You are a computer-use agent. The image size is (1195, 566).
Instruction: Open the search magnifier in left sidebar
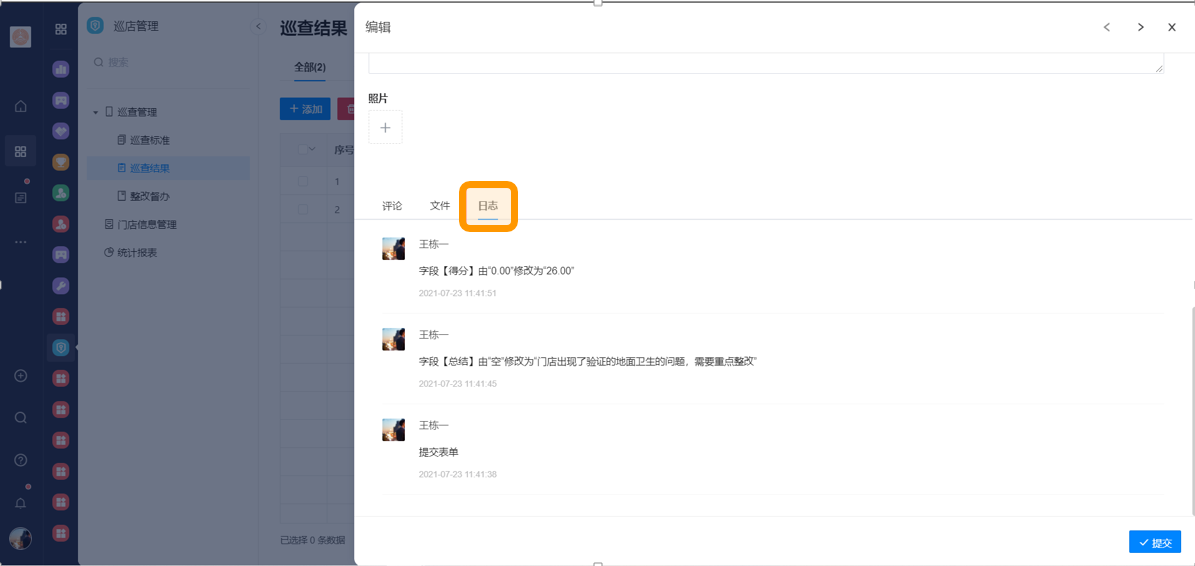pos(20,418)
